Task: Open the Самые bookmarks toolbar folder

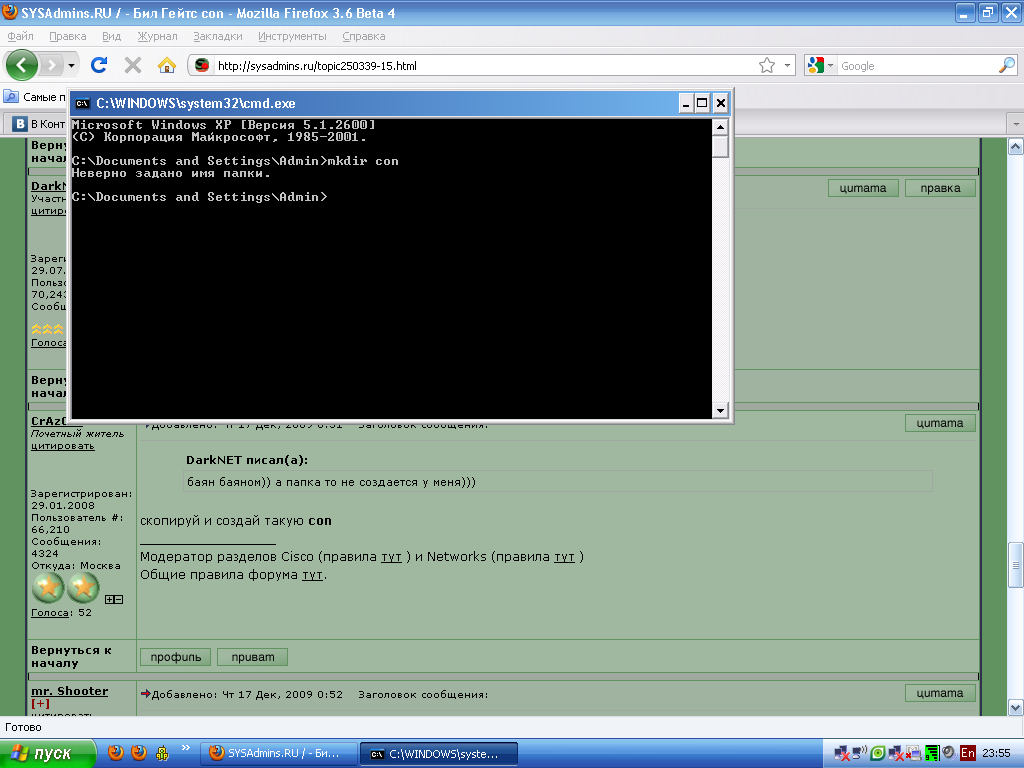Action: pos(35,97)
